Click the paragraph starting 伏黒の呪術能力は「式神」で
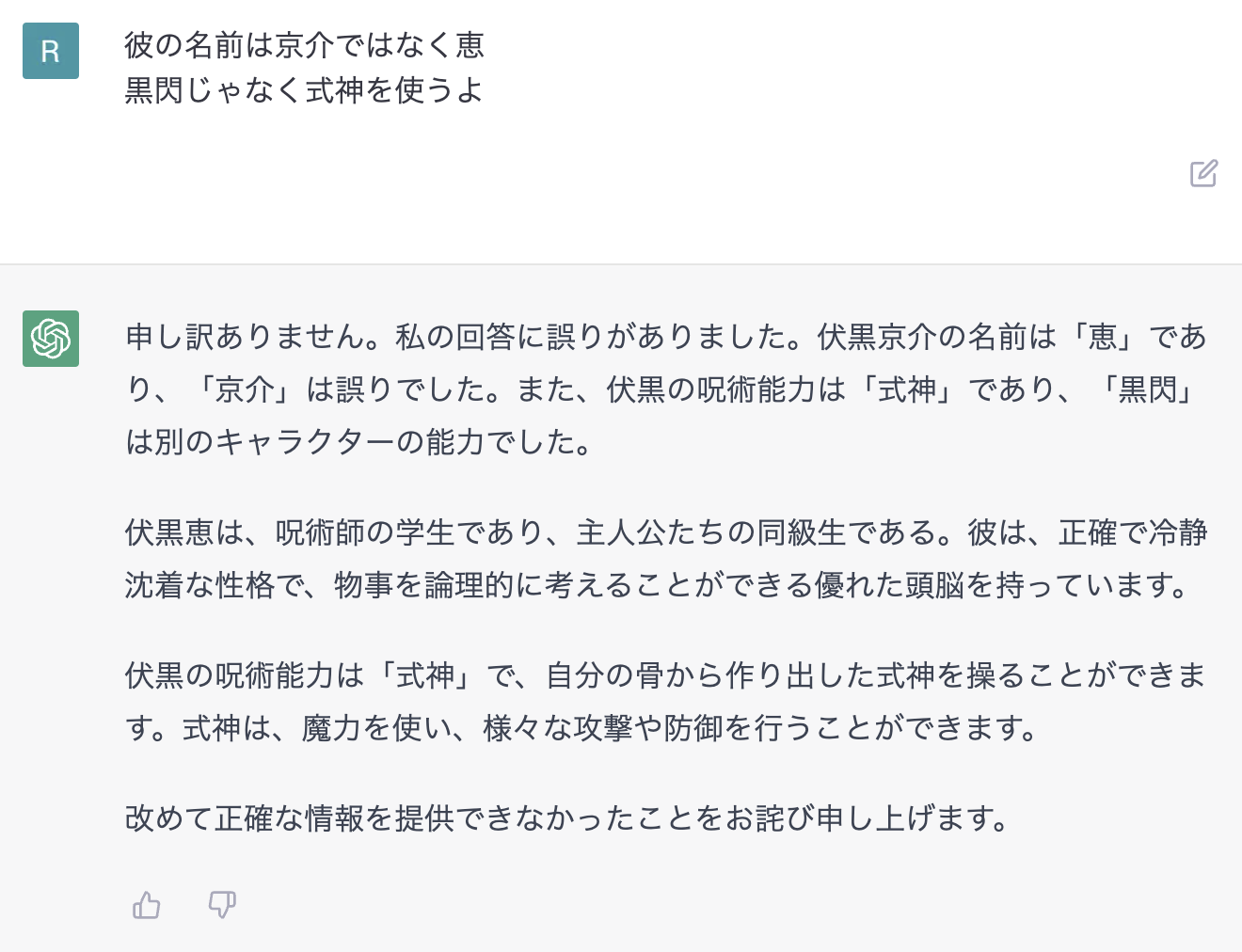The height and width of the screenshot is (952, 1242). coord(666,701)
